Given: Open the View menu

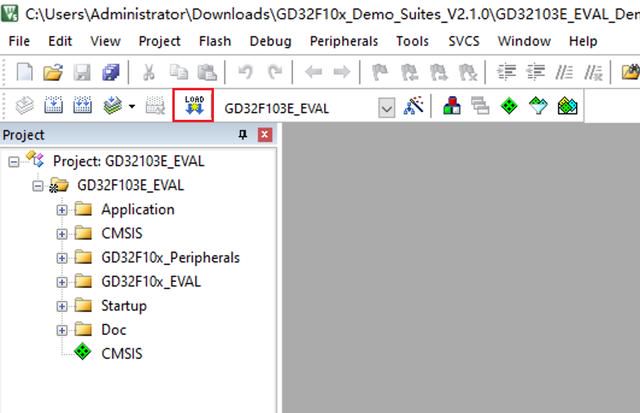Looking at the screenshot, I should click(x=105, y=41).
